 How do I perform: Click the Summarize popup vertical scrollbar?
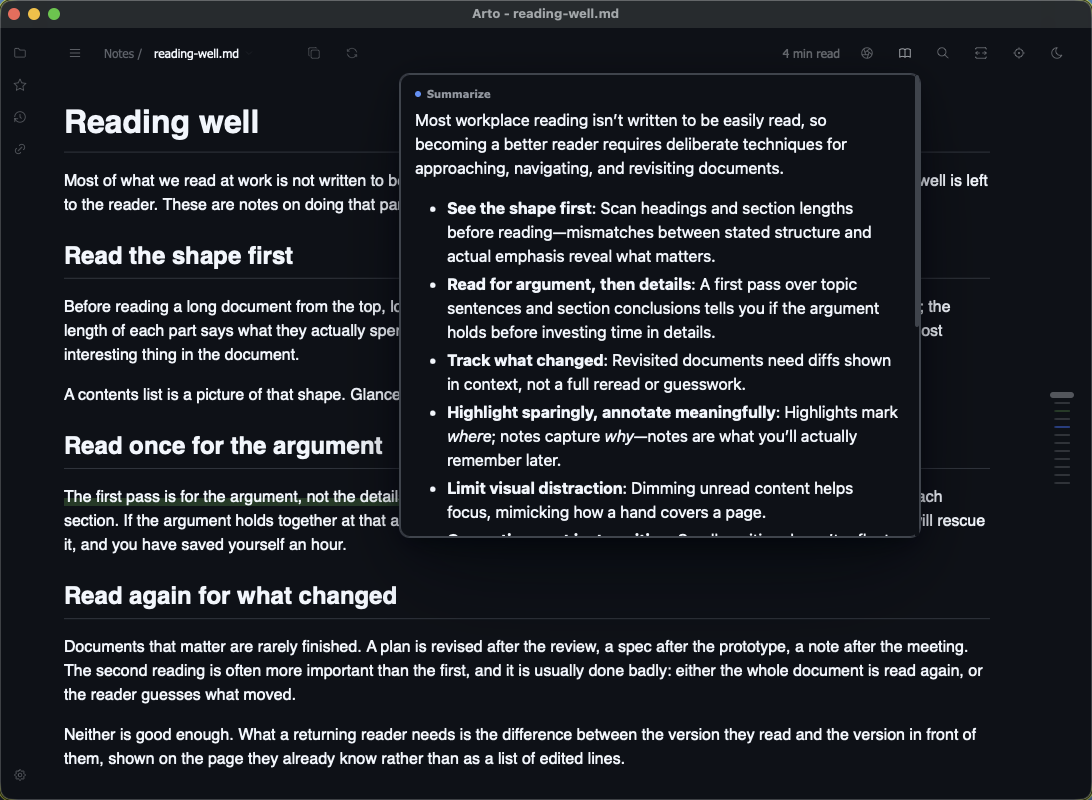pyautogui.click(x=917, y=202)
